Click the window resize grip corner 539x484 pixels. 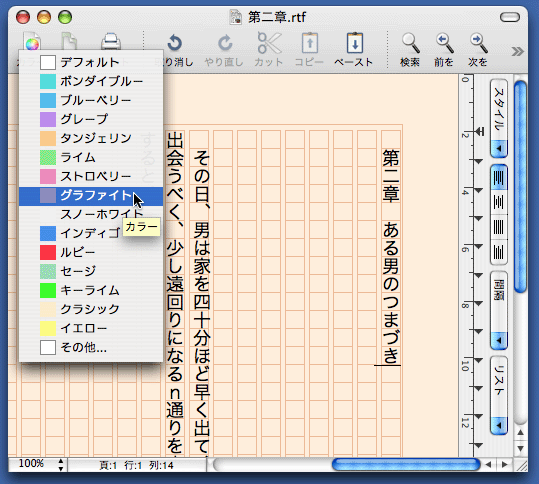[522, 465]
